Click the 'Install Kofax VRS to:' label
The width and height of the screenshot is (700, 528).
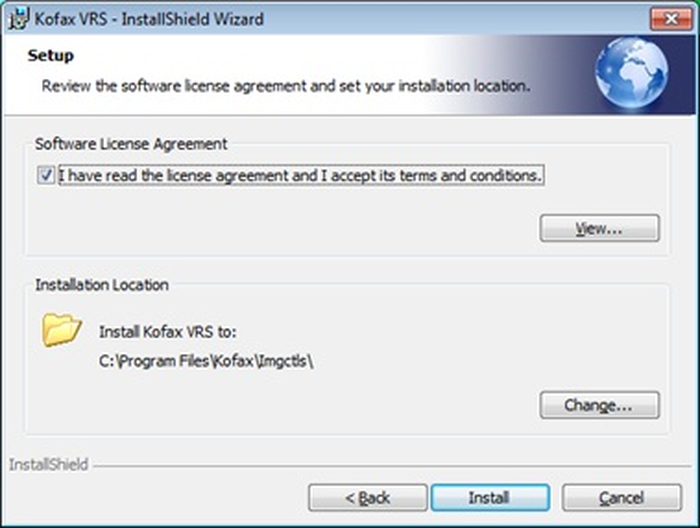click(x=167, y=332)
